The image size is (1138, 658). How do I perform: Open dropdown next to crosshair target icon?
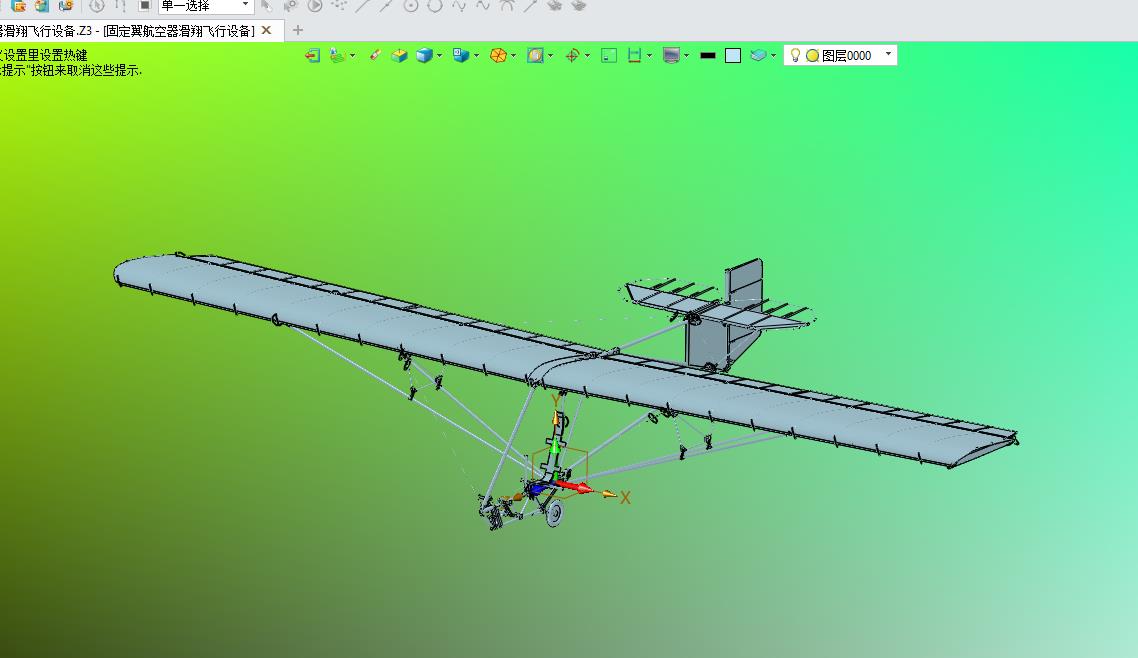(587, 56)
